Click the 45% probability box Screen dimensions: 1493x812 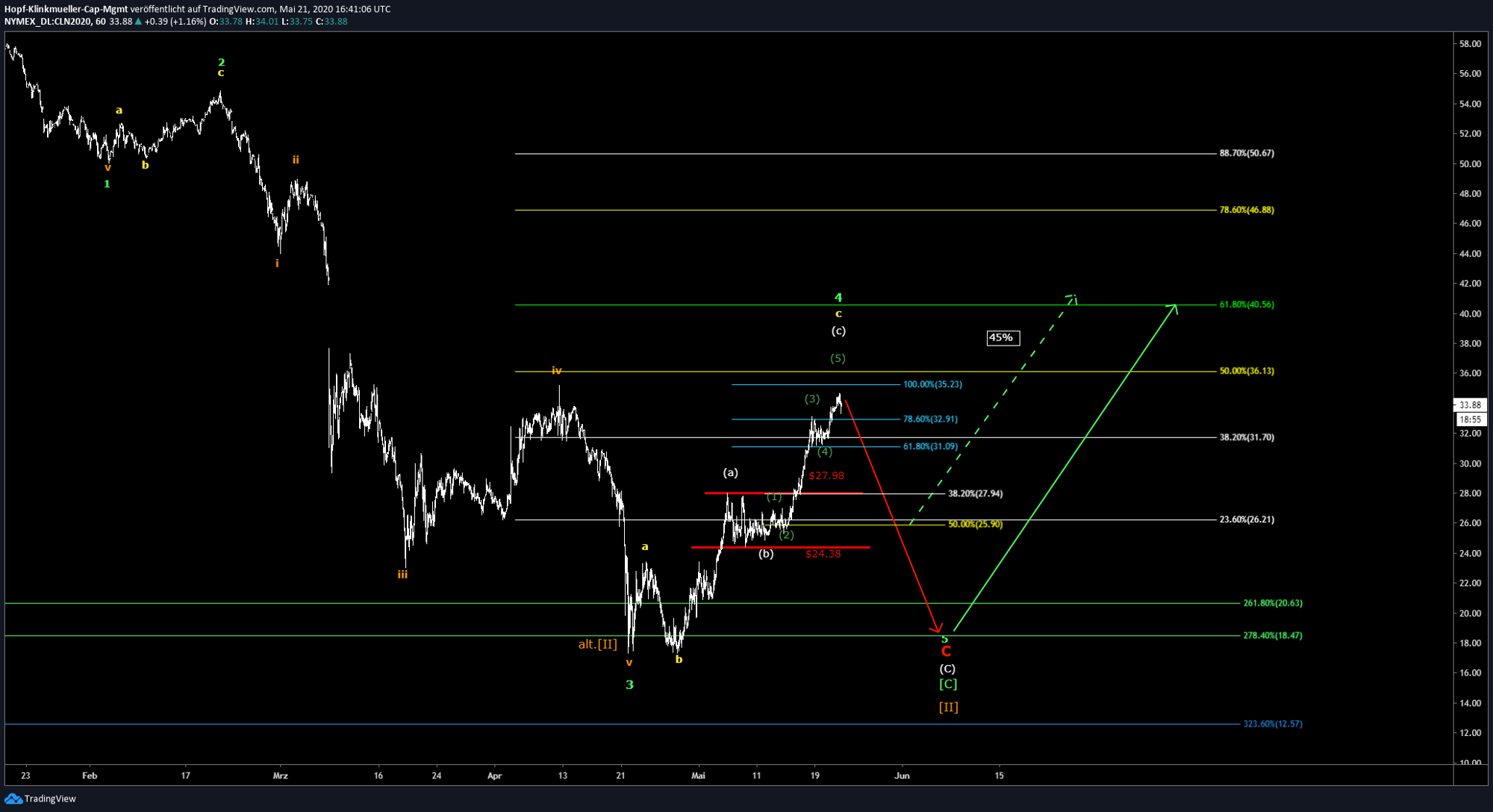(x=1002, y=338)
